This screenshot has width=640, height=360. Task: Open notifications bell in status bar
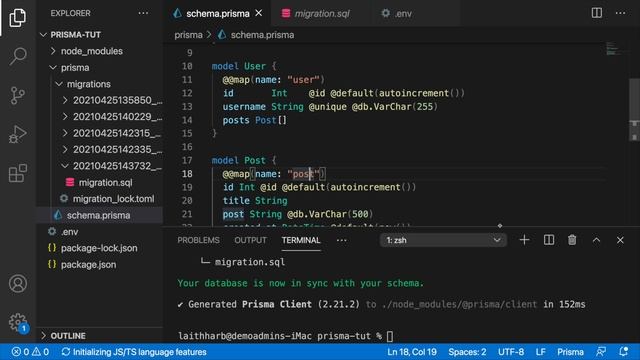(x=623, y=352)
